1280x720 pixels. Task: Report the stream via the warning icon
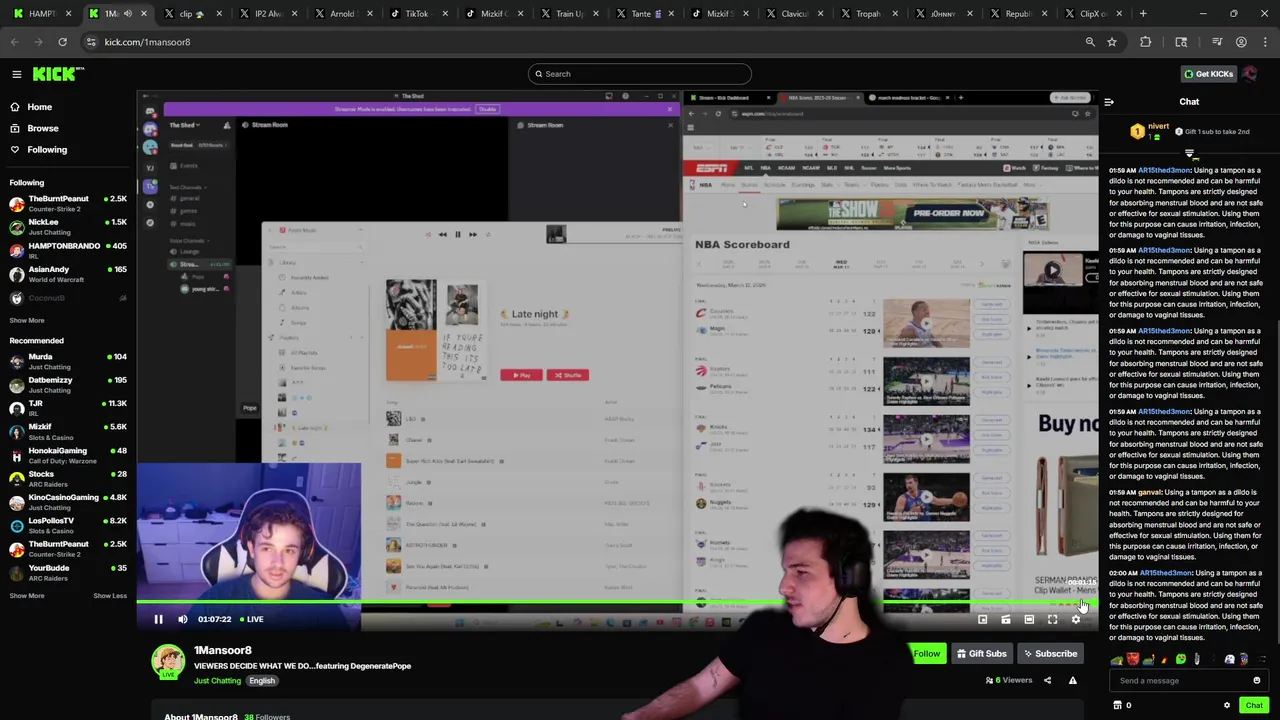coord(1073,681)
